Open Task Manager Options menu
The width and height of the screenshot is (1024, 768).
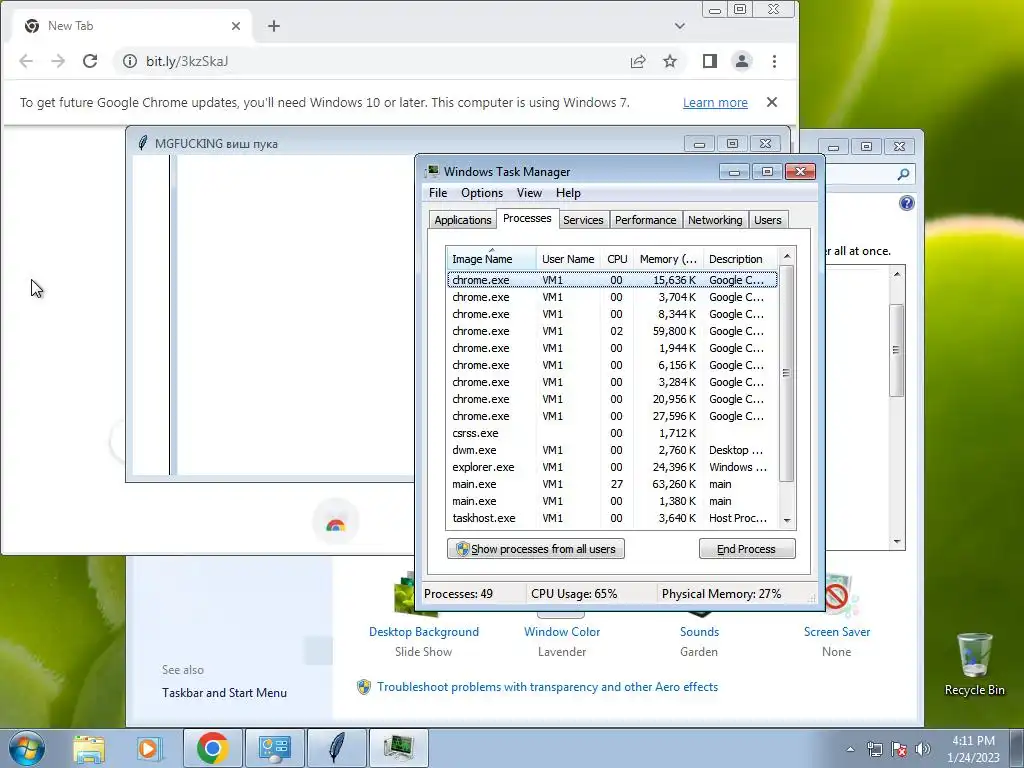tap(482, 193)
